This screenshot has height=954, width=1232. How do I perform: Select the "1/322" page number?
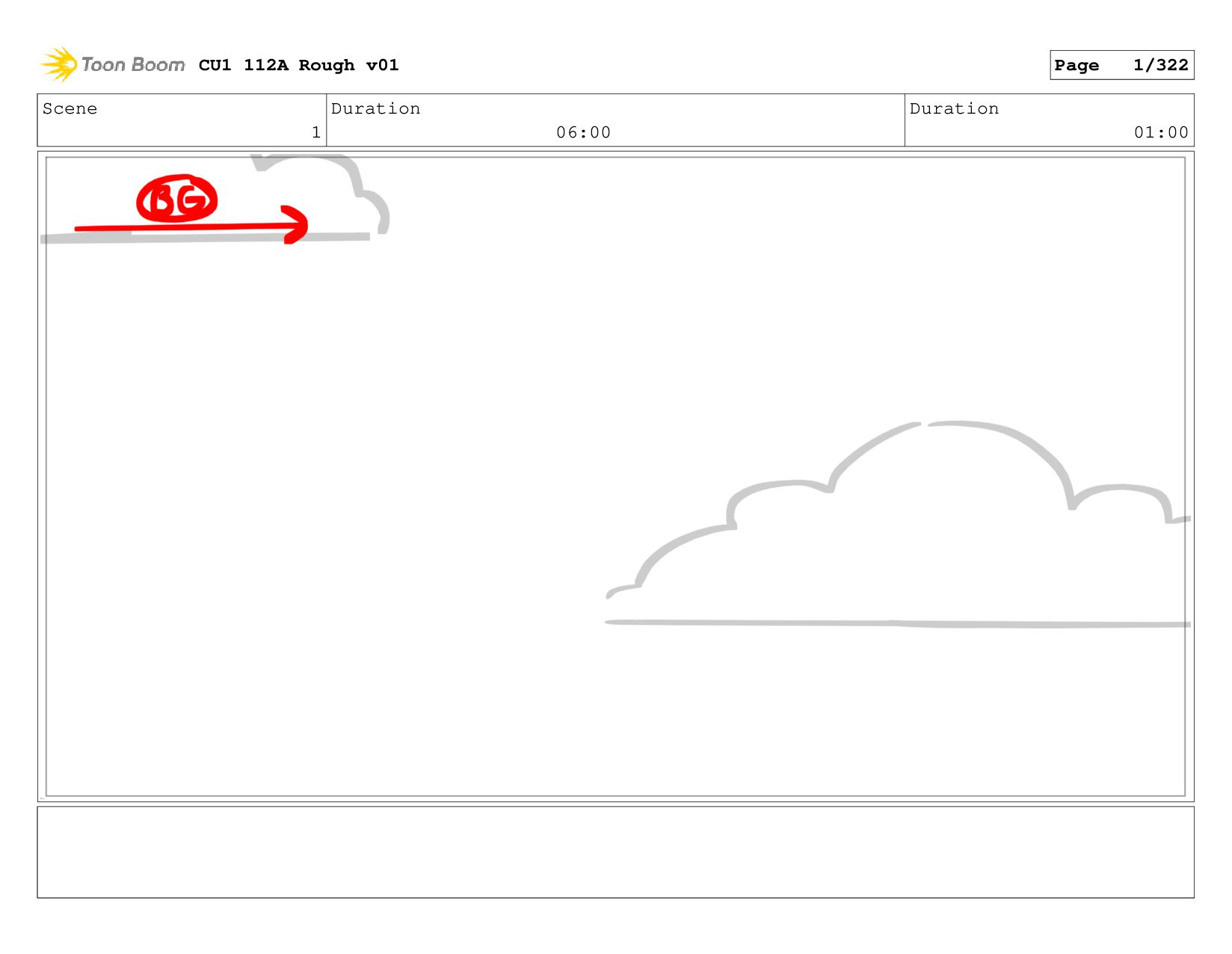tap(1160, 65)
